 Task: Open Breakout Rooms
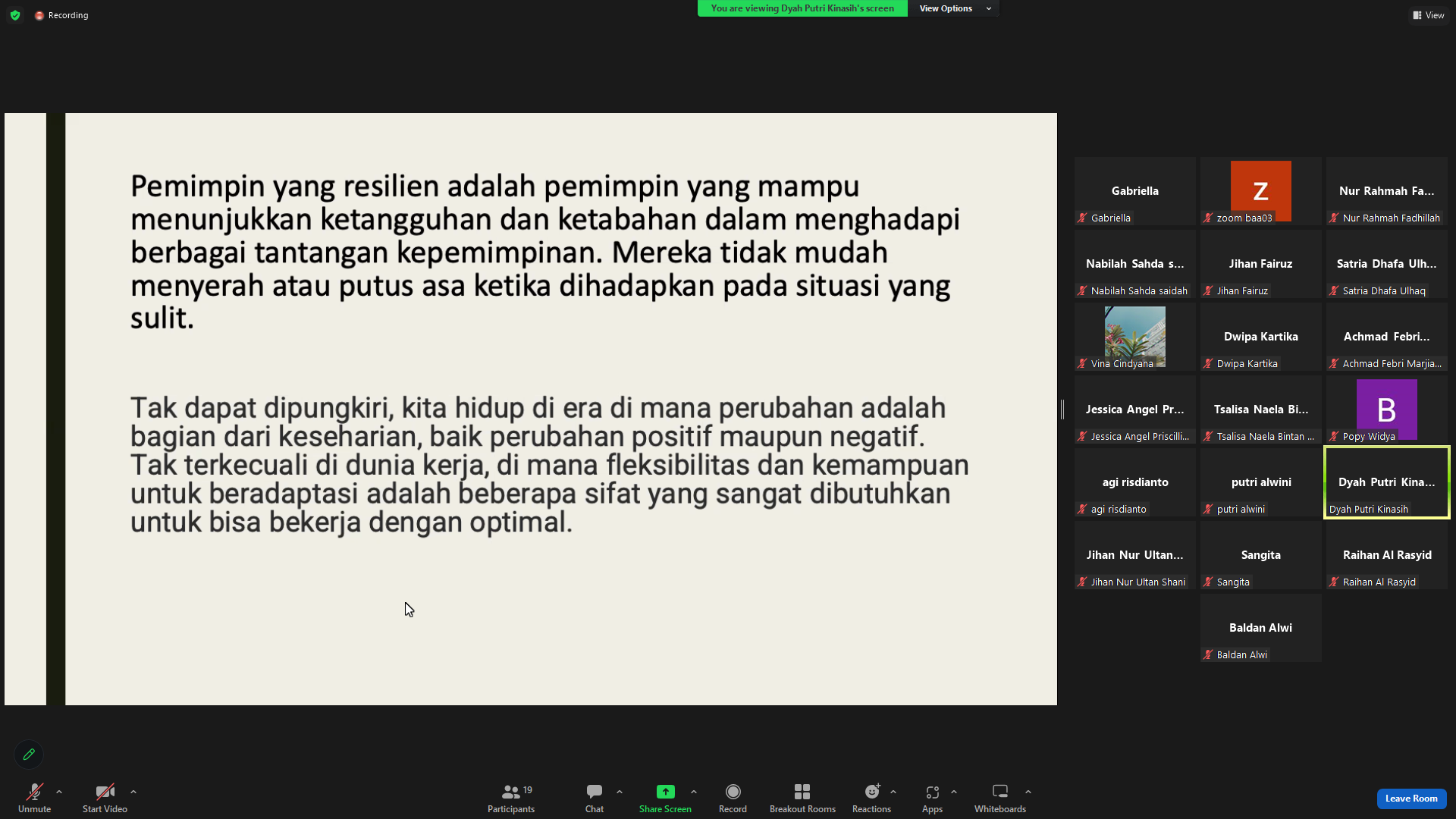click(x=802, y=798)
